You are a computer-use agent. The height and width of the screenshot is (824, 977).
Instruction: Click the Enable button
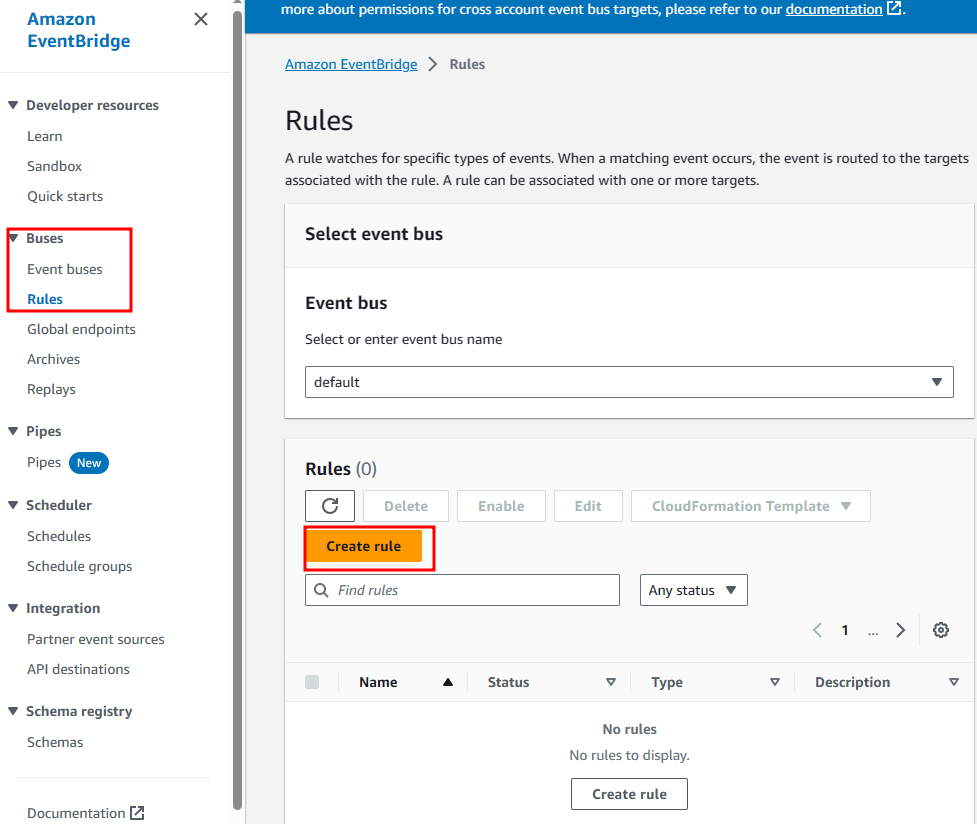(501, 506)
